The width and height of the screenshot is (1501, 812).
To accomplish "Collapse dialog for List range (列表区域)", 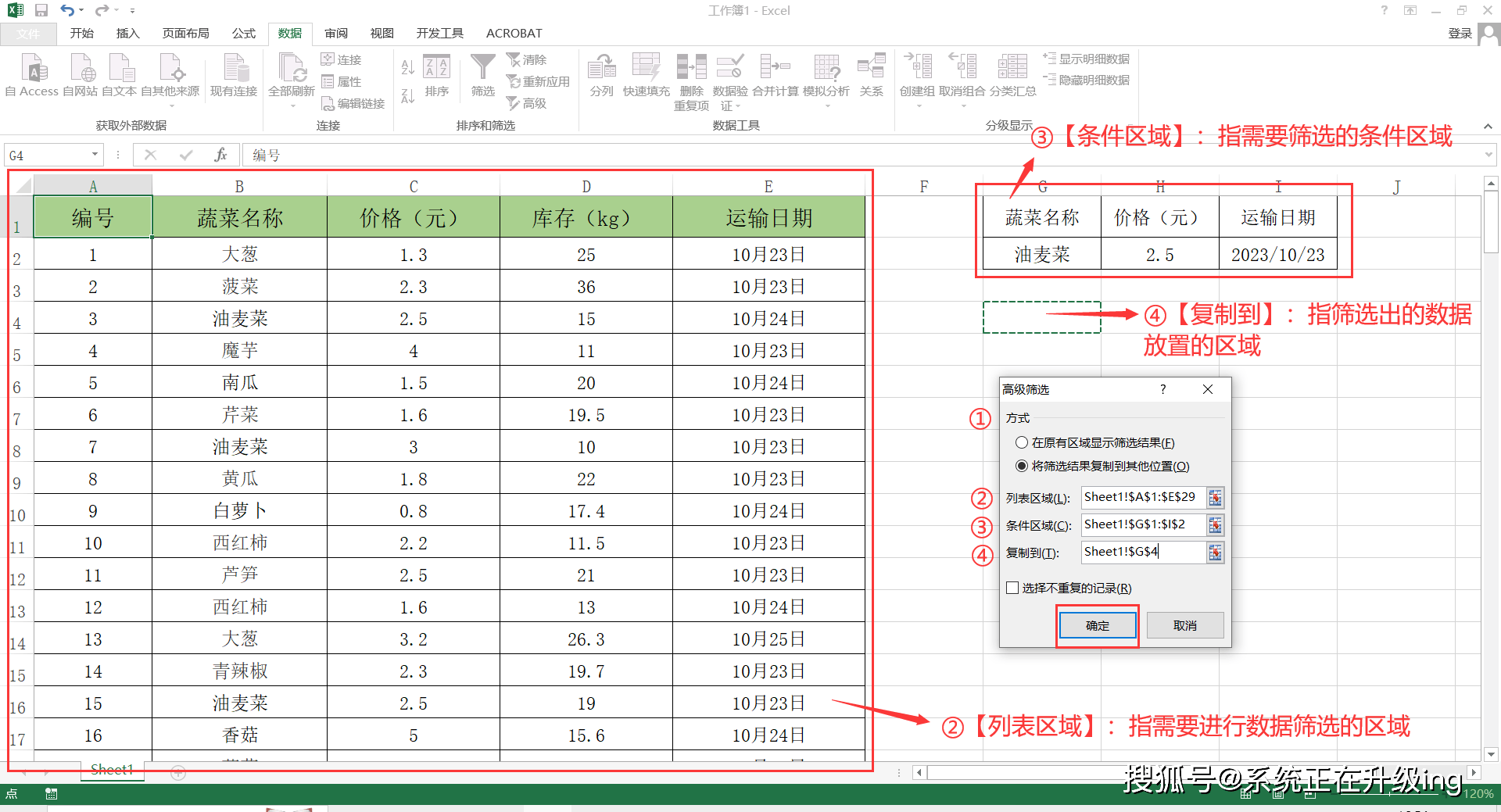I will point(1215,497).
